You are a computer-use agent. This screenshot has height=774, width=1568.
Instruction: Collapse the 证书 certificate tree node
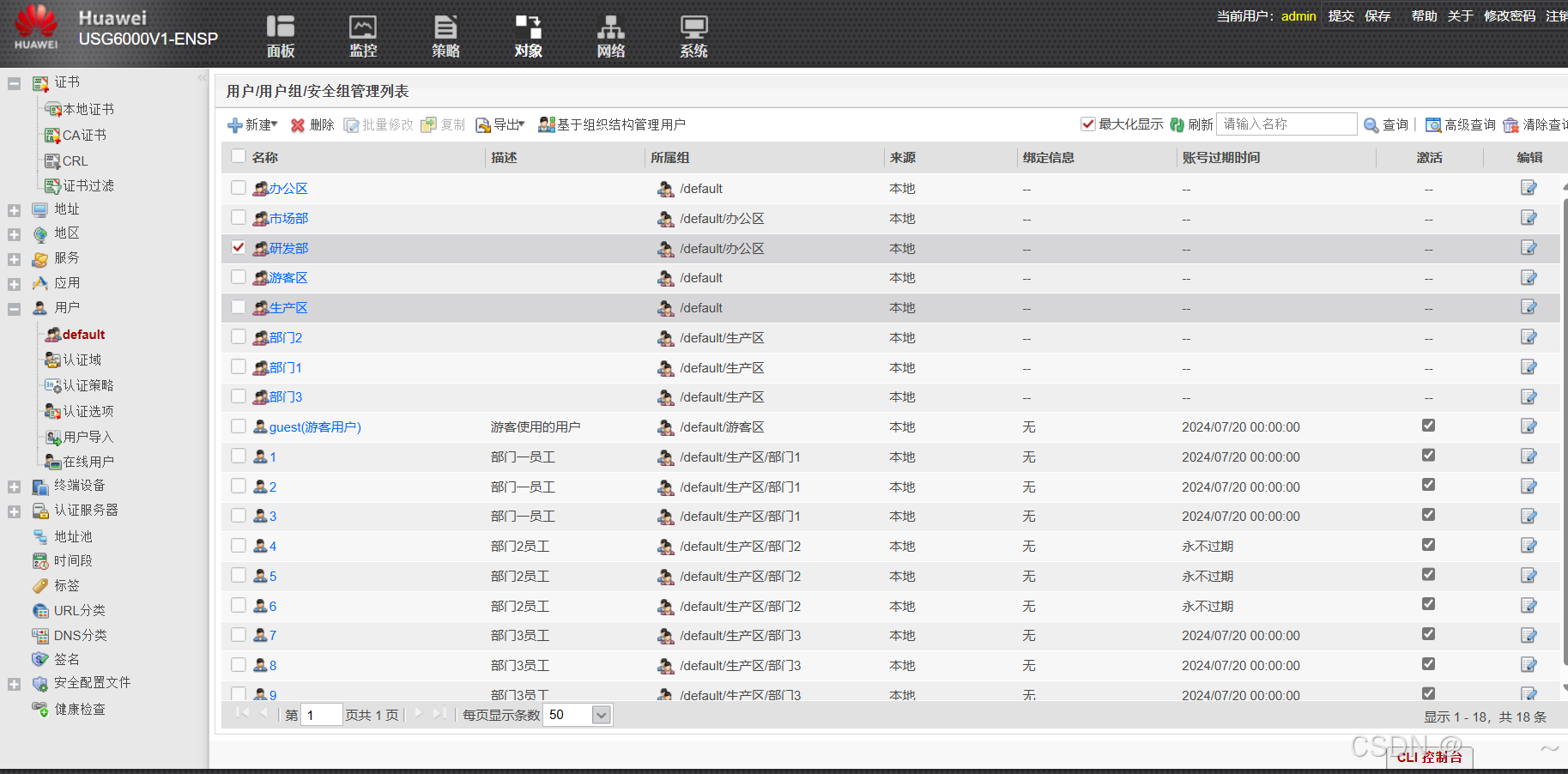(x=14, y=83)
